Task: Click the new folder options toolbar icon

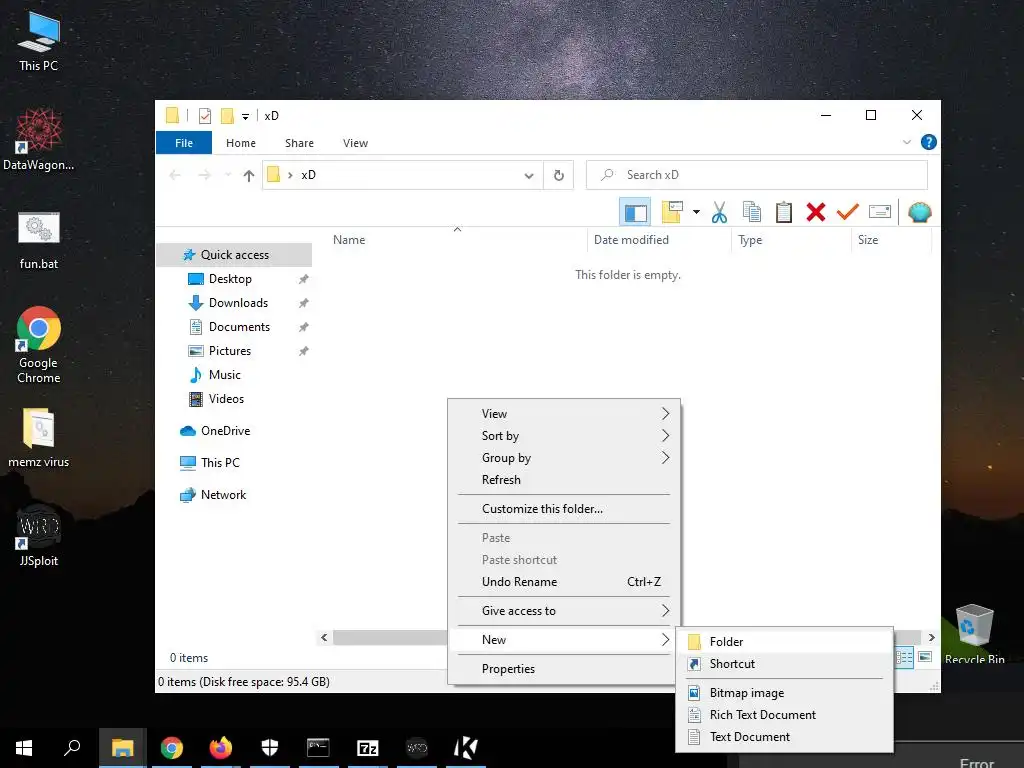Action: [673, 212]
